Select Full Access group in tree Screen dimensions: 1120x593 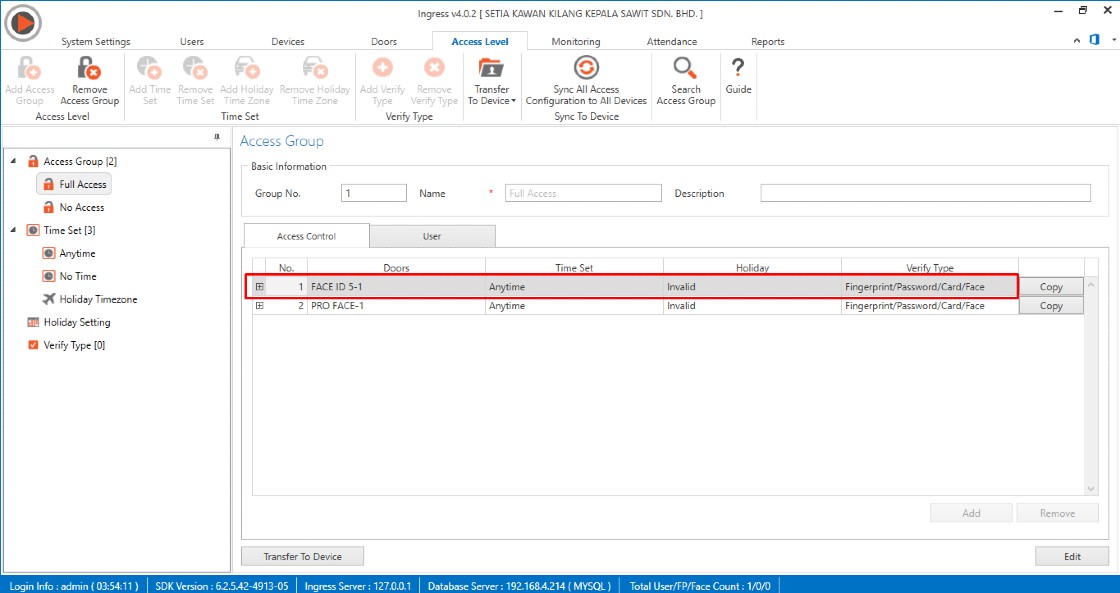coord(74,184)
